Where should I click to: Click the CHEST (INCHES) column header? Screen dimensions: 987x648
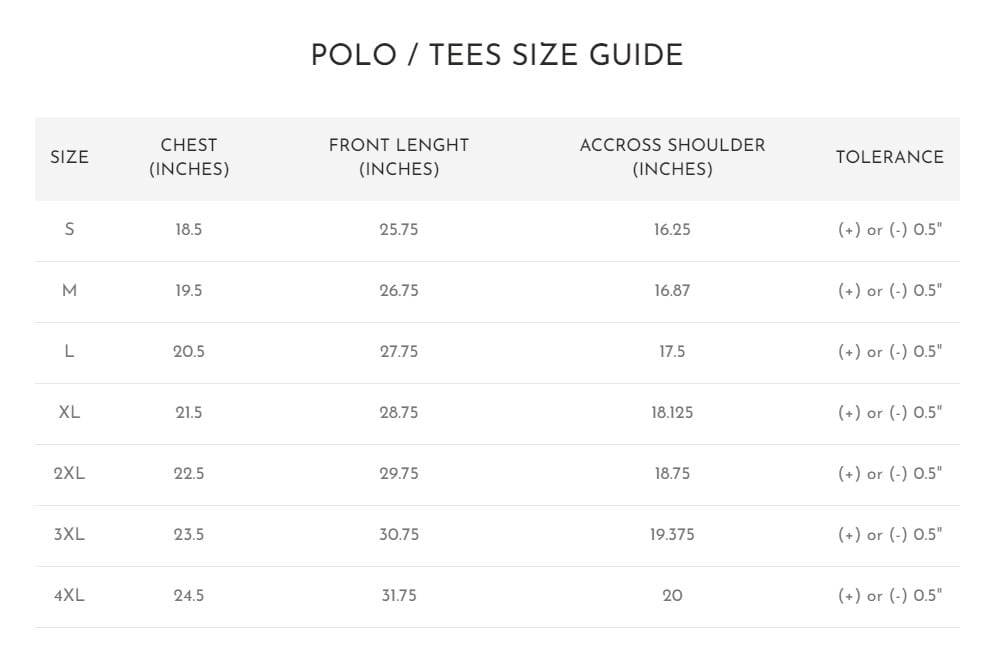[x=189, y=157]
